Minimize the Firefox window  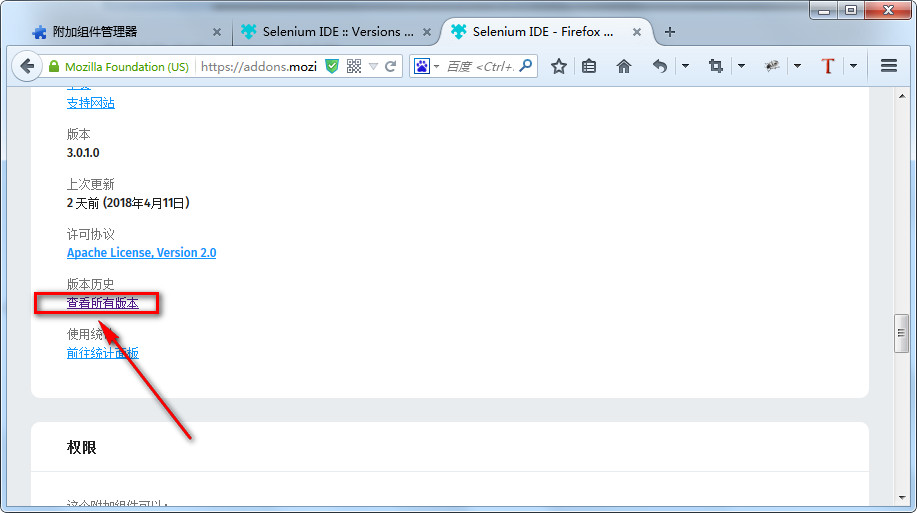coord(825,10)
